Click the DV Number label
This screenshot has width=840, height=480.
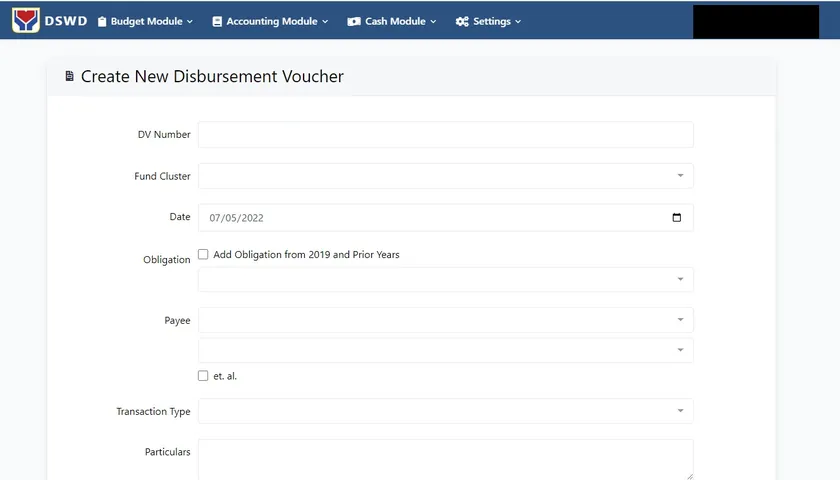coord(164,134)
